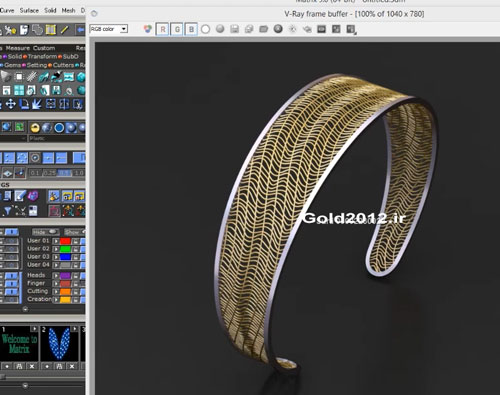Click the Show layers button
Viewport: 500px width, 395px height.
point(74,232)
